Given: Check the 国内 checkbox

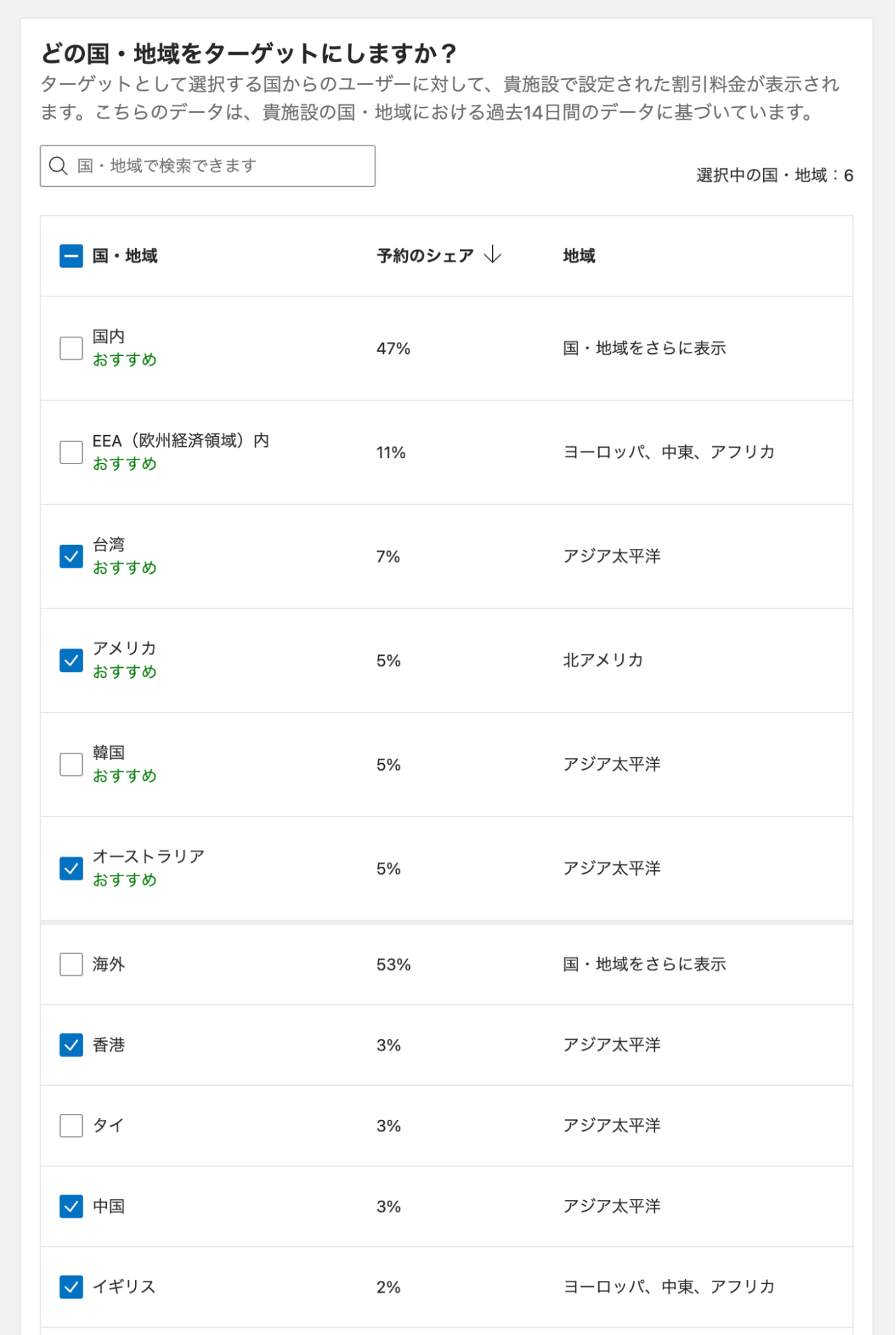Looking at the screenshot, I should [71, 348].
